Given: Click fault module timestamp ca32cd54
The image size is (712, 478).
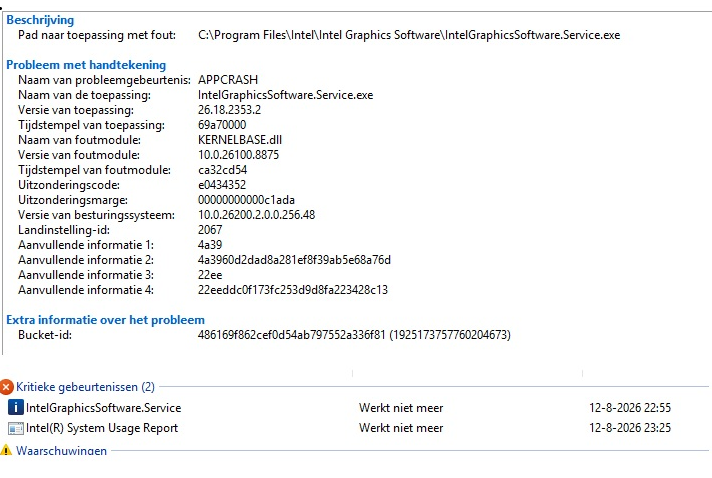Looking at the screenshot, I should [x=222, y=170].
